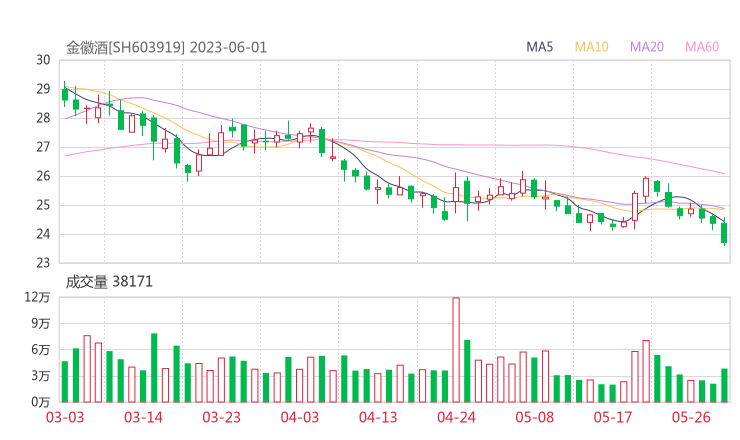Viewport: 740px width, 440px height.
Task: Click the 03-03 date label
Action: (65, 417)
